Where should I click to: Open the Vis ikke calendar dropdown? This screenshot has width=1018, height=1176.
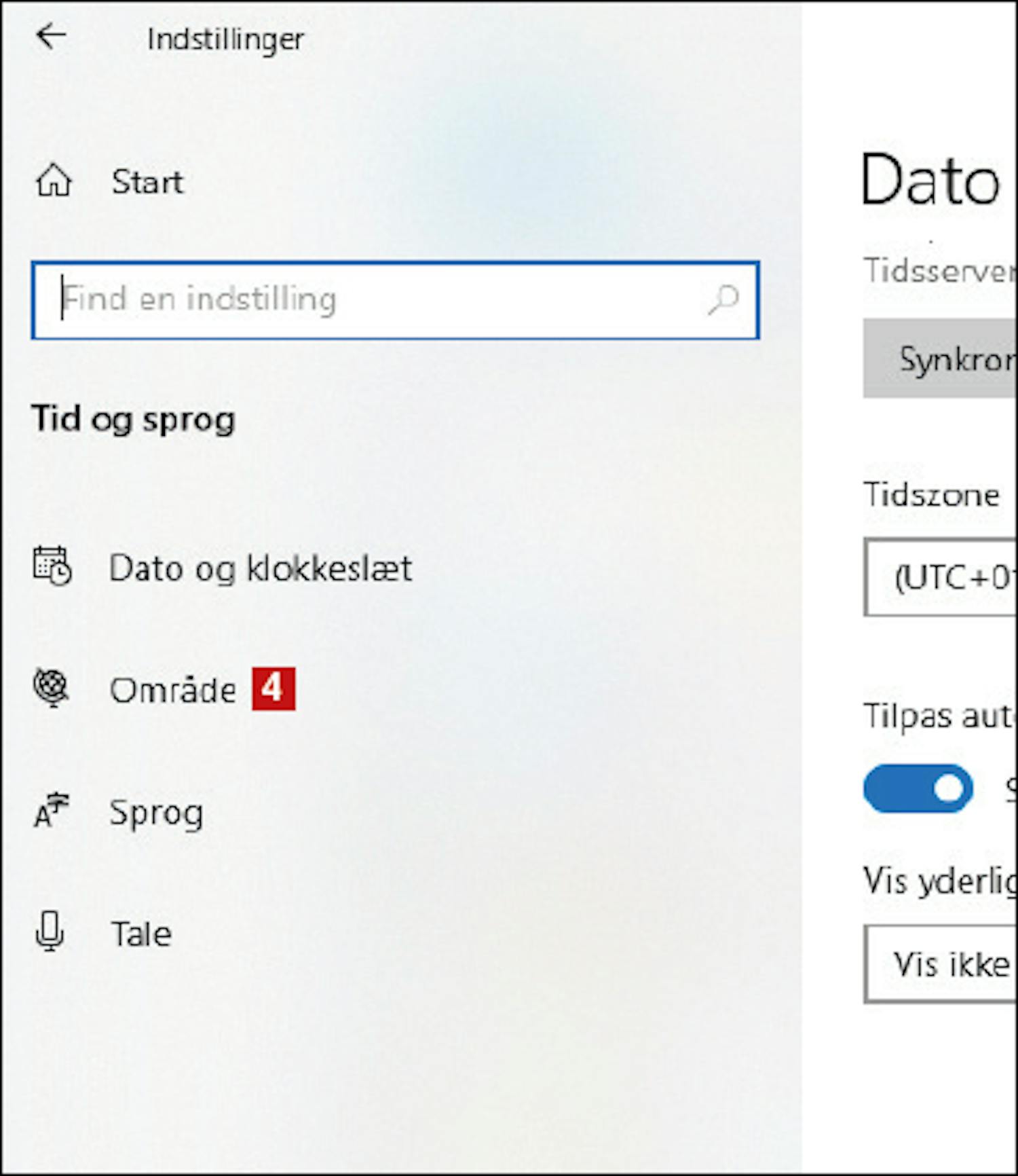click(941, 963)
